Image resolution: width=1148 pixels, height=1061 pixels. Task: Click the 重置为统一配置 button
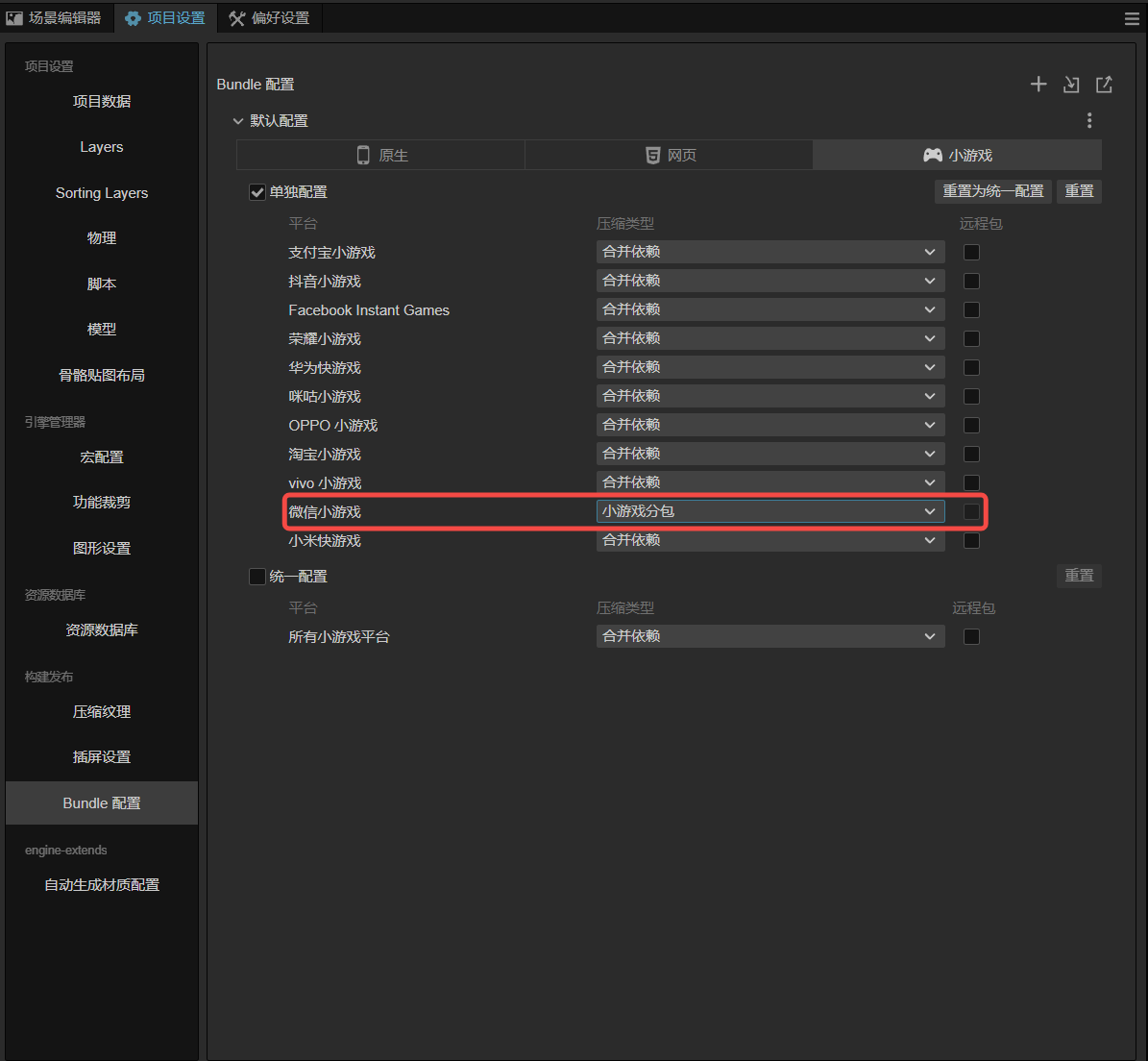click(x=993, y=191)
